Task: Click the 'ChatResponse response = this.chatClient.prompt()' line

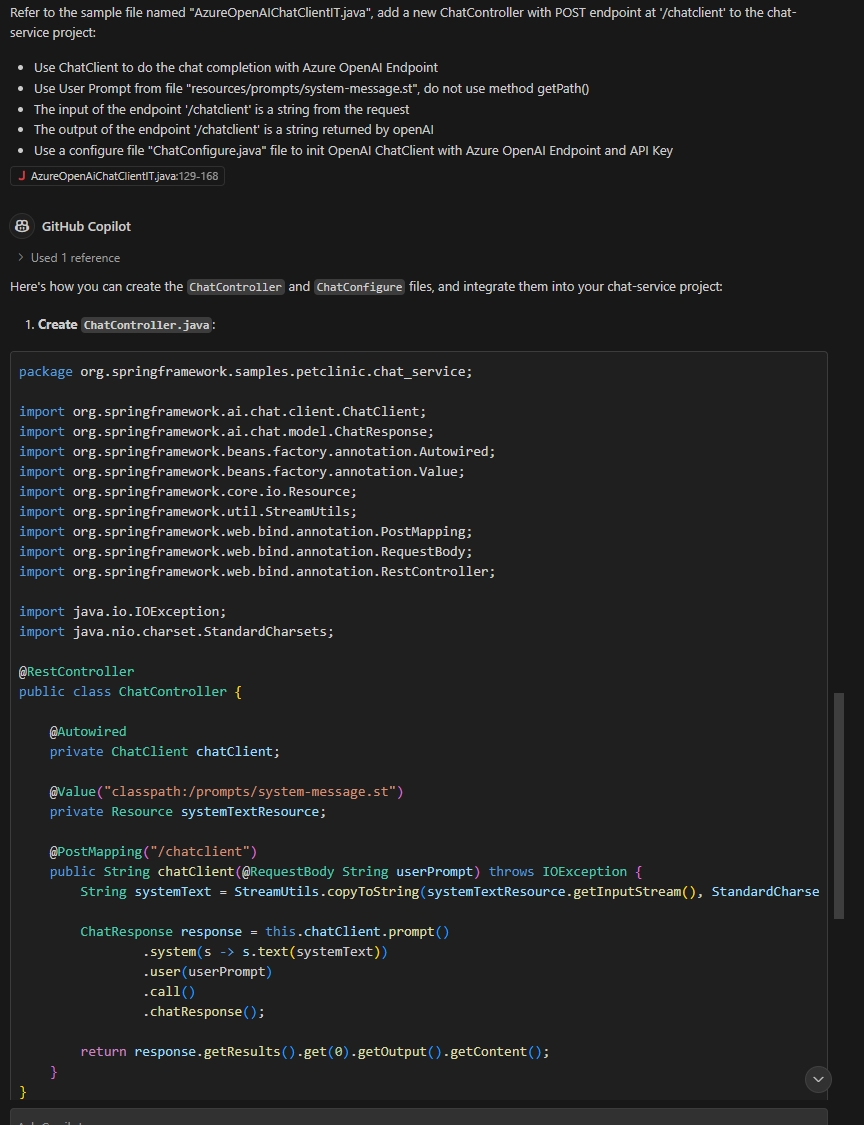Action: click(264, 931)
